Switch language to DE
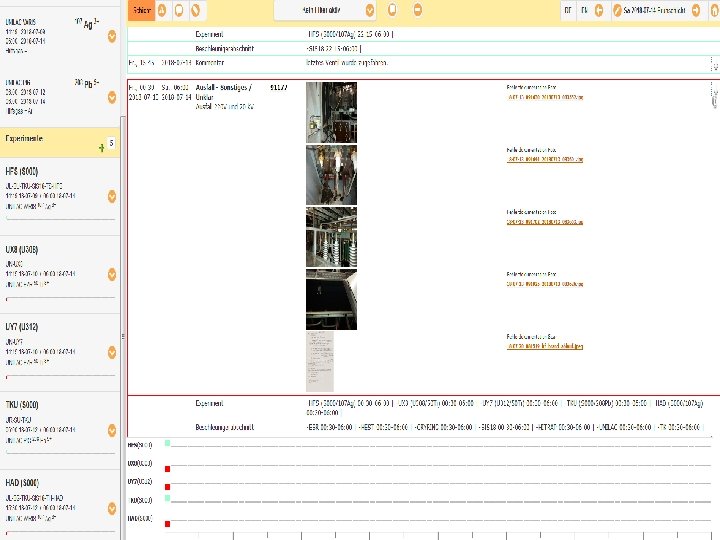Viewport: 720px width, 540px height. pyautogui.click(x=568, y=10)
